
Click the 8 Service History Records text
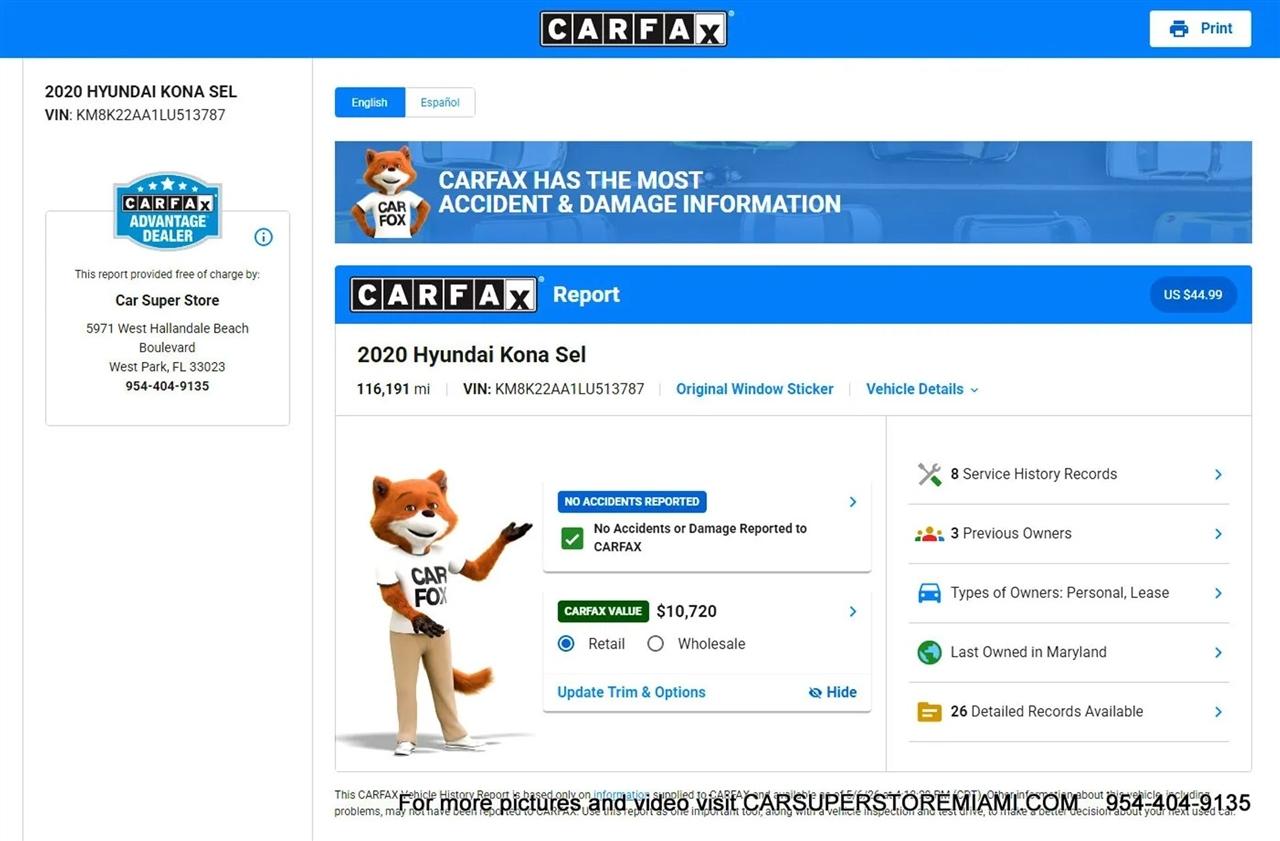coord(1034,474)
